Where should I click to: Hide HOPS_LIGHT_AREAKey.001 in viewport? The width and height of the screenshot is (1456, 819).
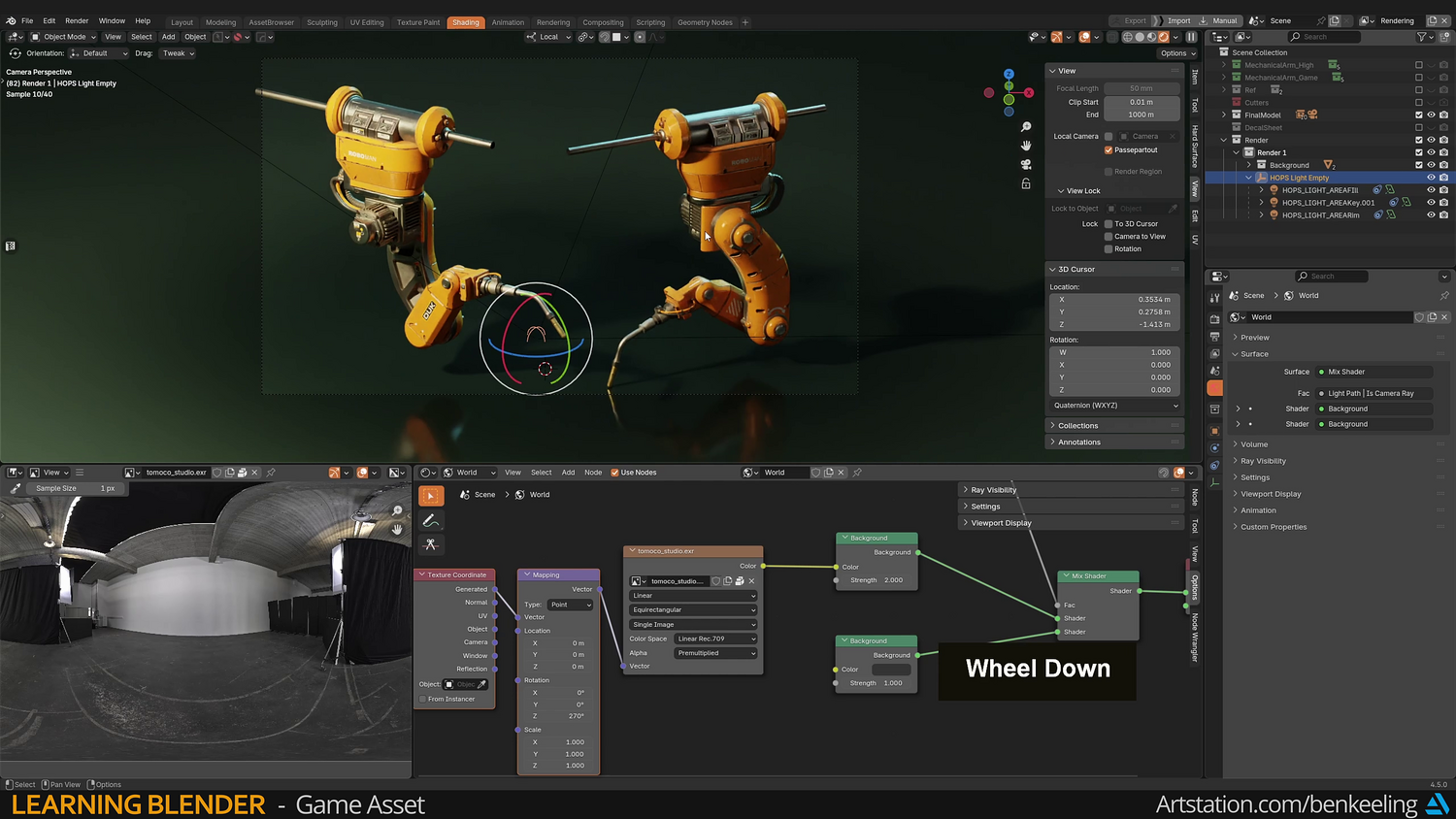(x=1431, y=203)
